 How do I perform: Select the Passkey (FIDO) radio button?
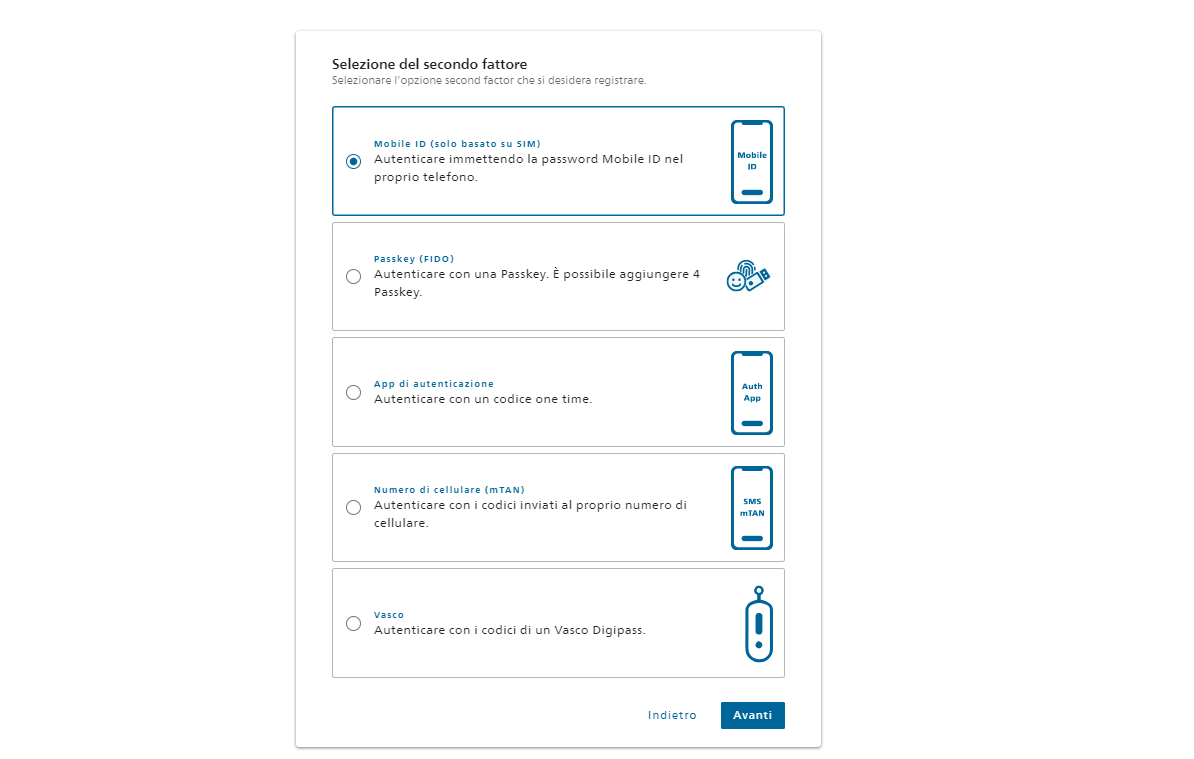[353, 276]
